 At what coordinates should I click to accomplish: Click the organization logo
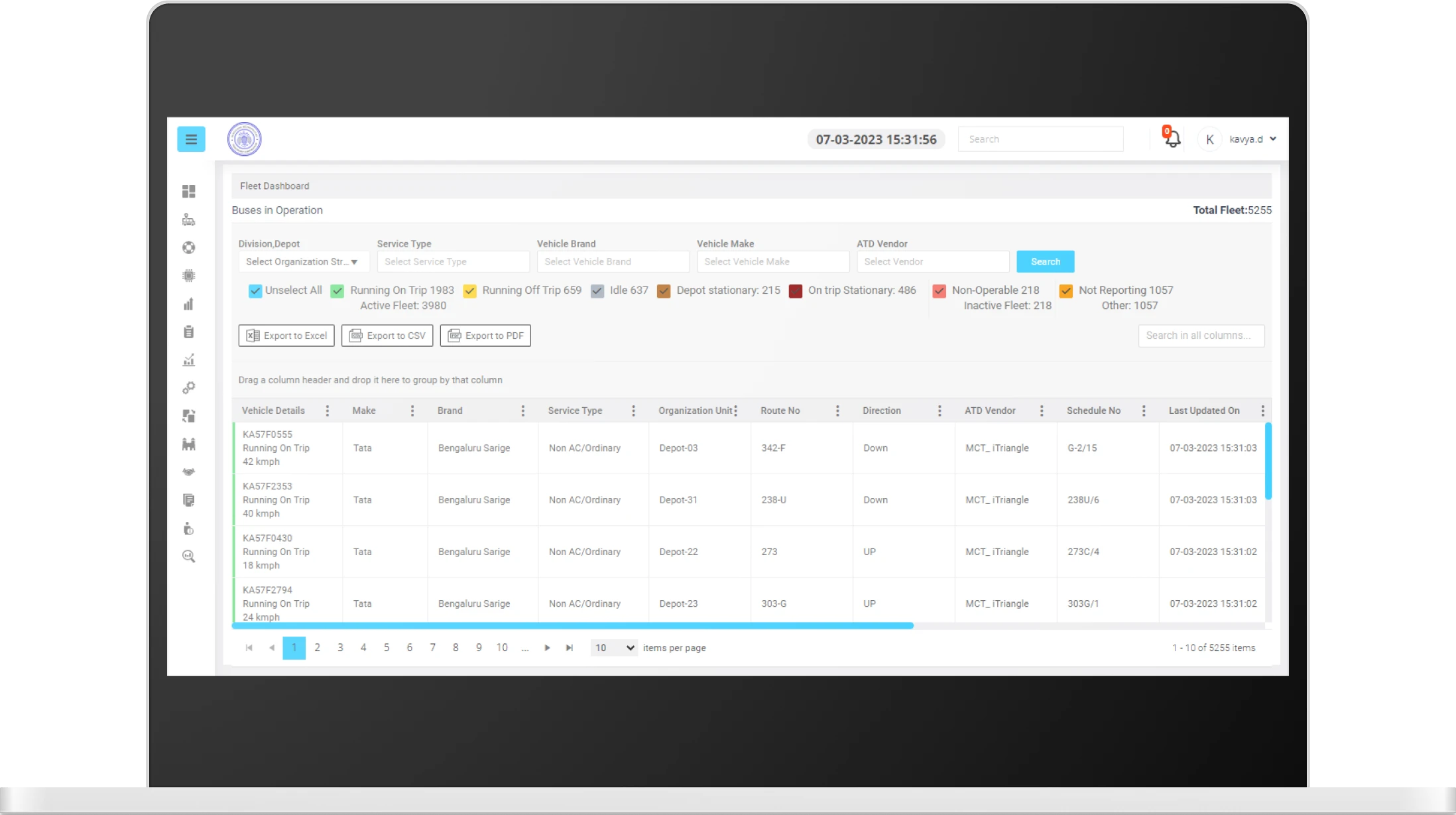coord(244,139)
